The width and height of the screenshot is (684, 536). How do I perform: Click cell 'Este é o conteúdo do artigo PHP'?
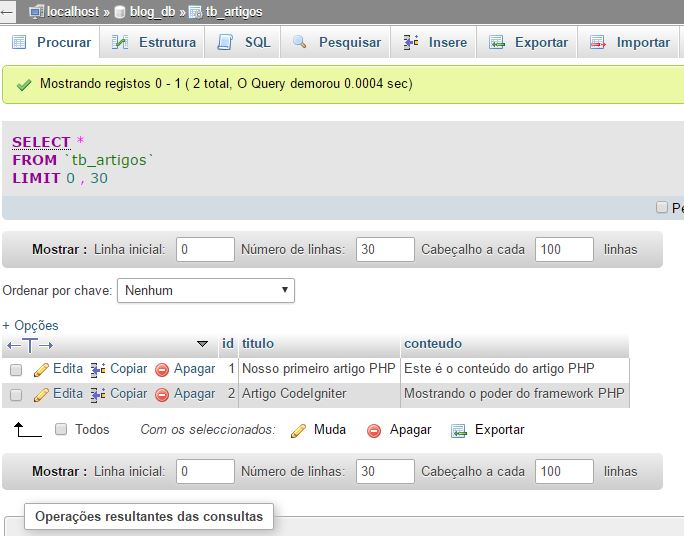(x=515, y=369)
